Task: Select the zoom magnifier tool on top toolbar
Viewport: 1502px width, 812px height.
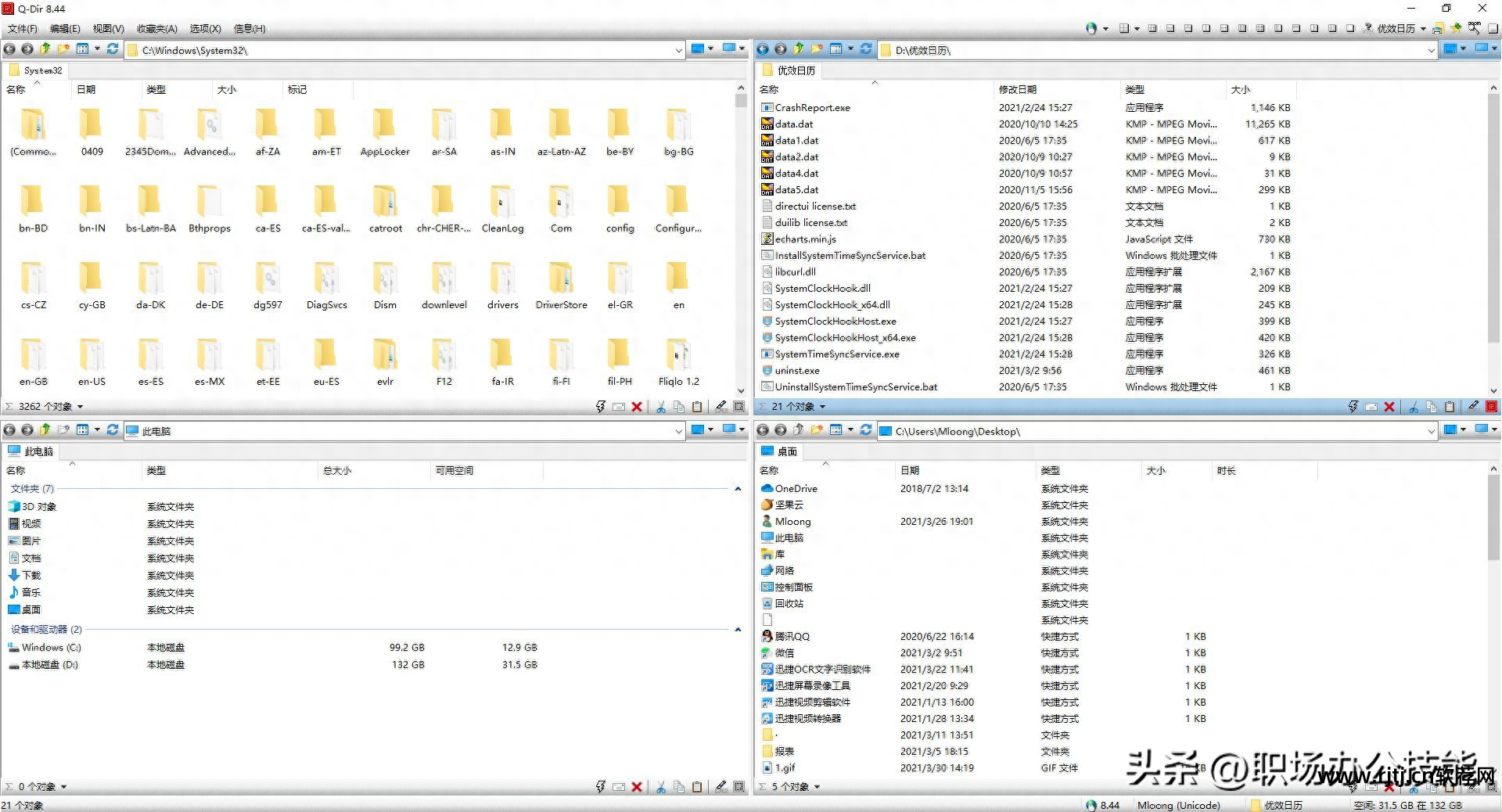Action: (x=1475, y=28)
